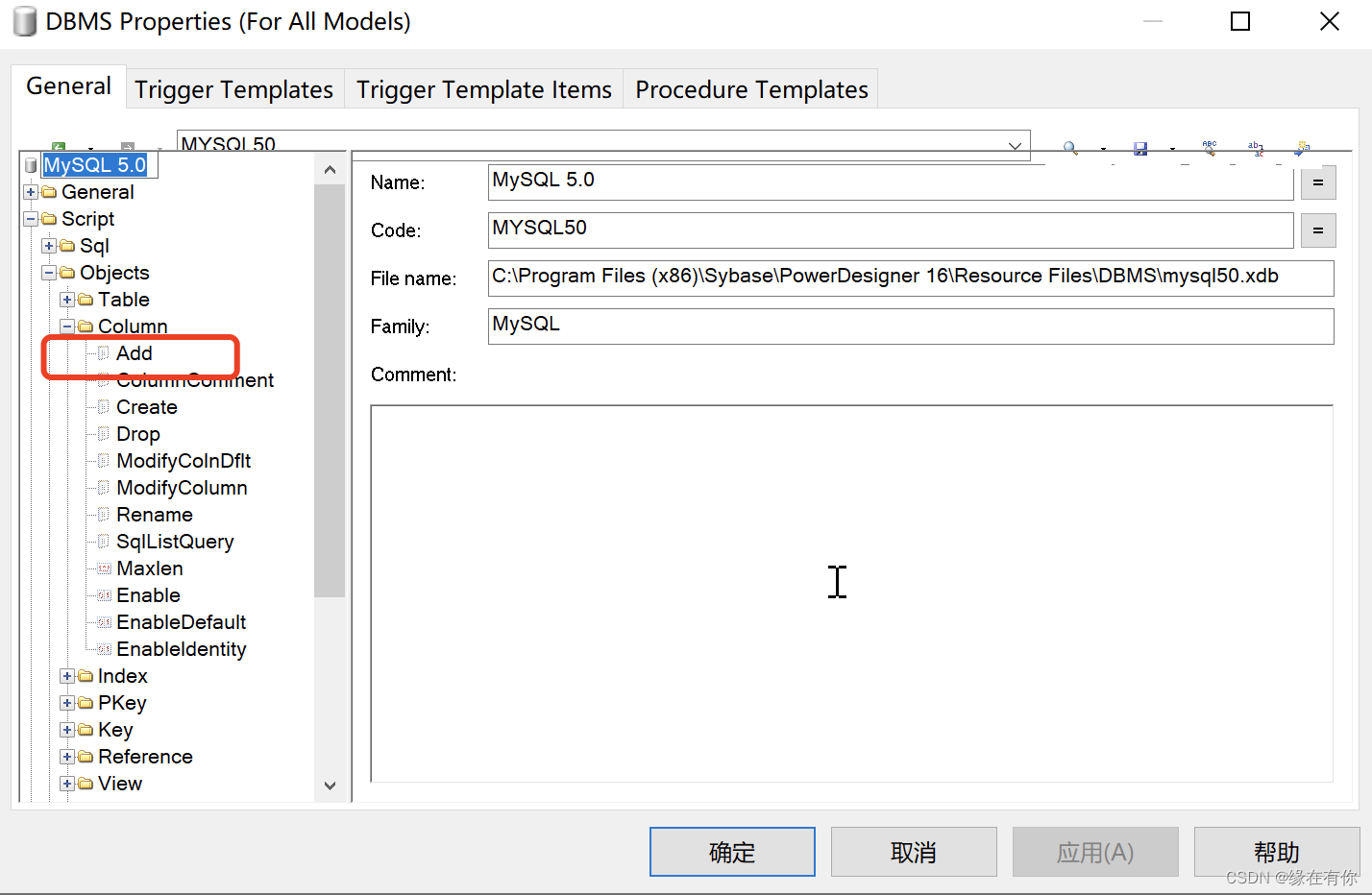The width and height of the screenshot is (1372, 895).
Task: Click into the File name field
Action: pyautogui.click(x=911, y=278)
